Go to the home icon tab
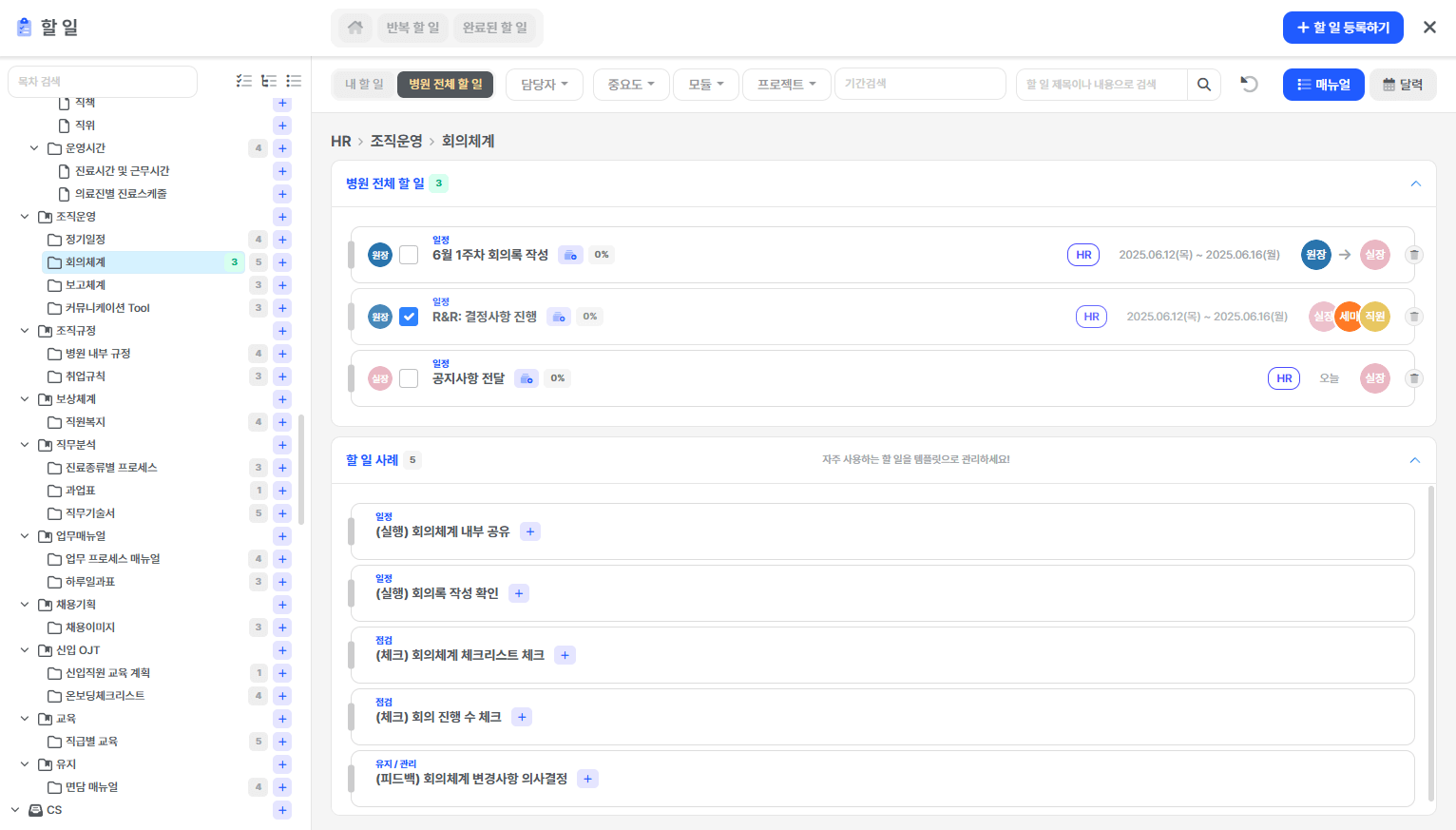This screenshot has height=830, width=1456. [x=355, y=28]
